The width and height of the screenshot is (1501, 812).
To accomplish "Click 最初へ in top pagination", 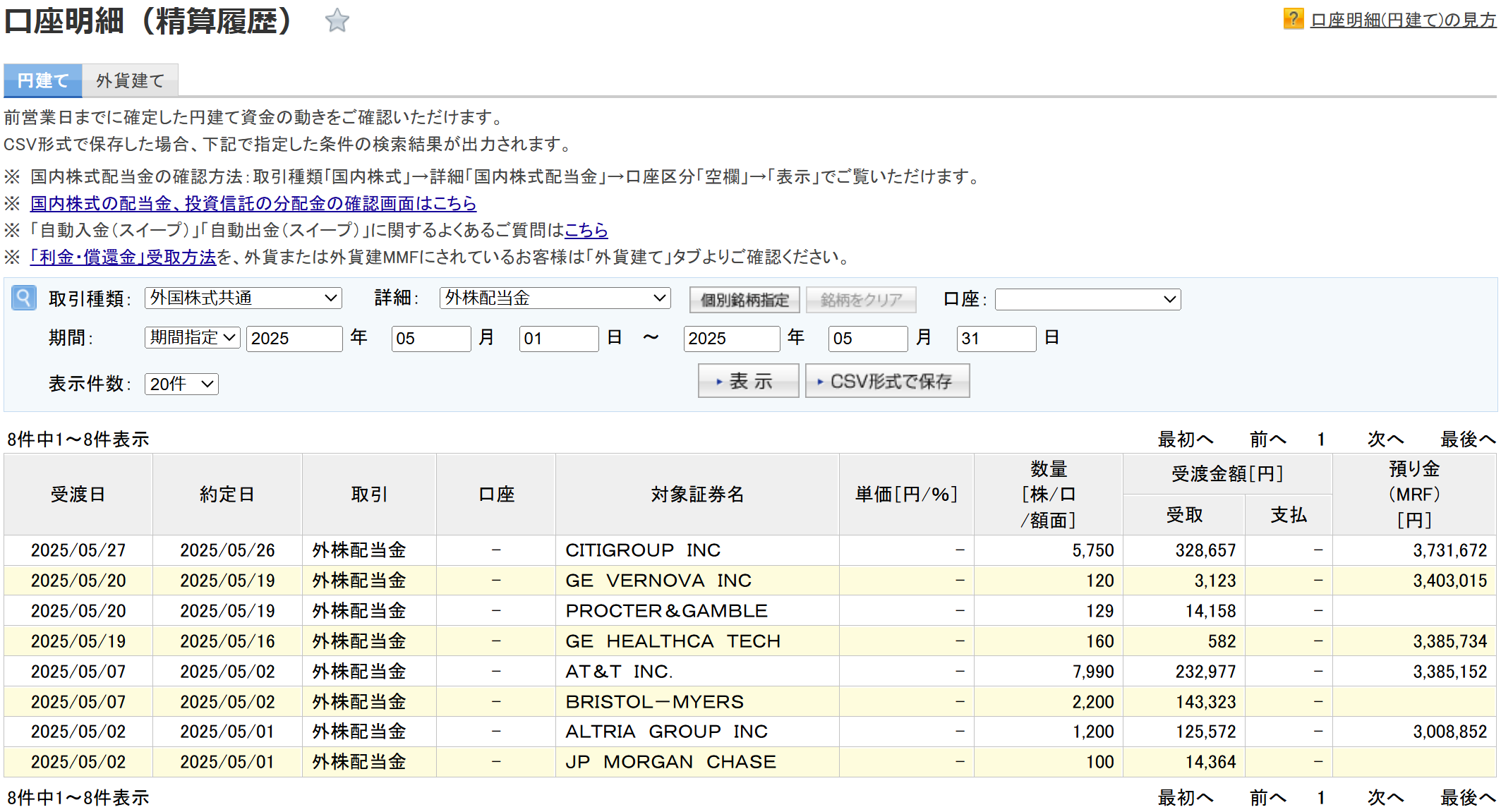I will 1186,440.
